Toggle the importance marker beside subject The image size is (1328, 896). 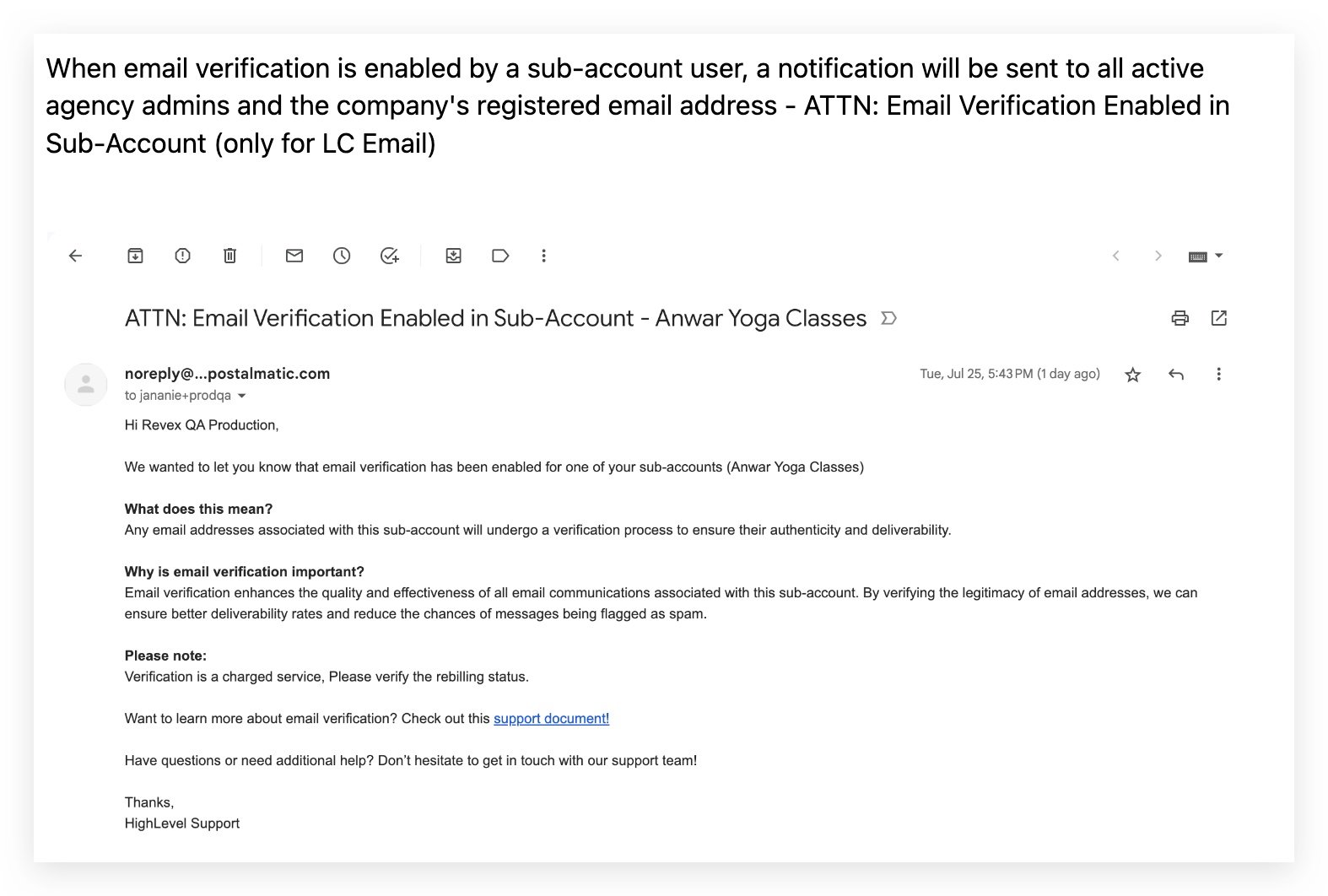(888, 318)
